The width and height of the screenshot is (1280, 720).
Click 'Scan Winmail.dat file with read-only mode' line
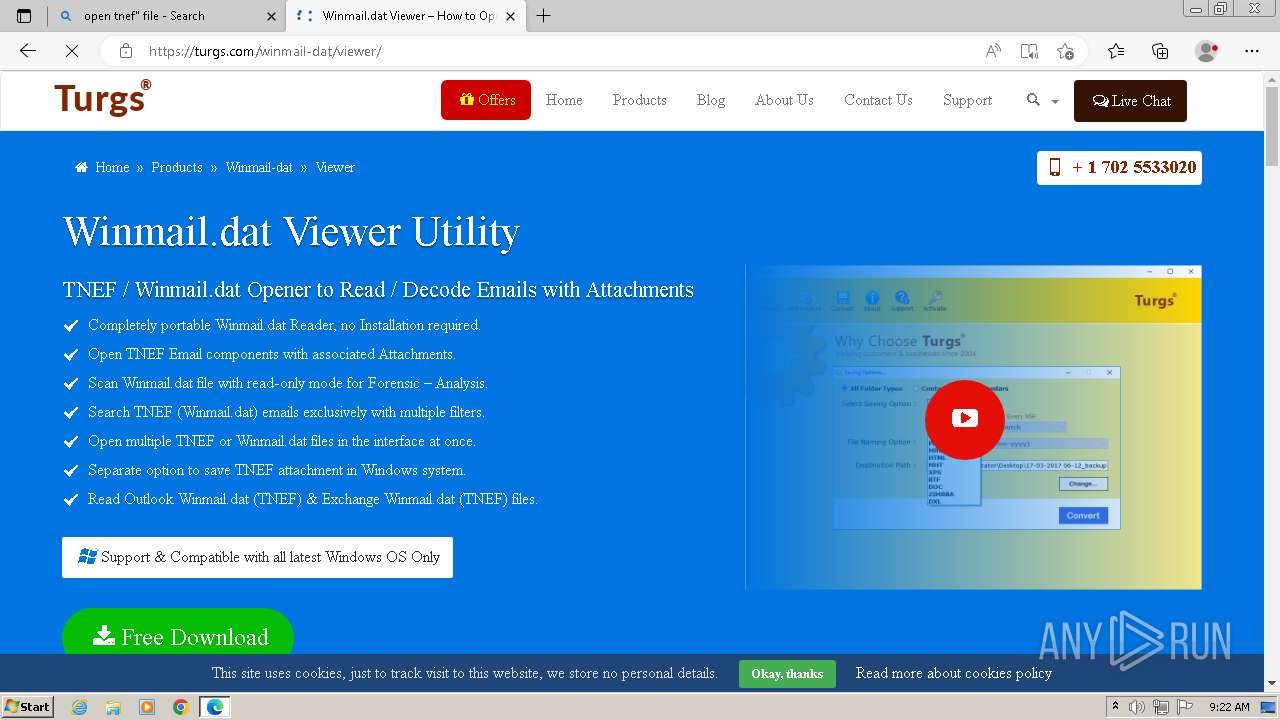coord(288,383)
